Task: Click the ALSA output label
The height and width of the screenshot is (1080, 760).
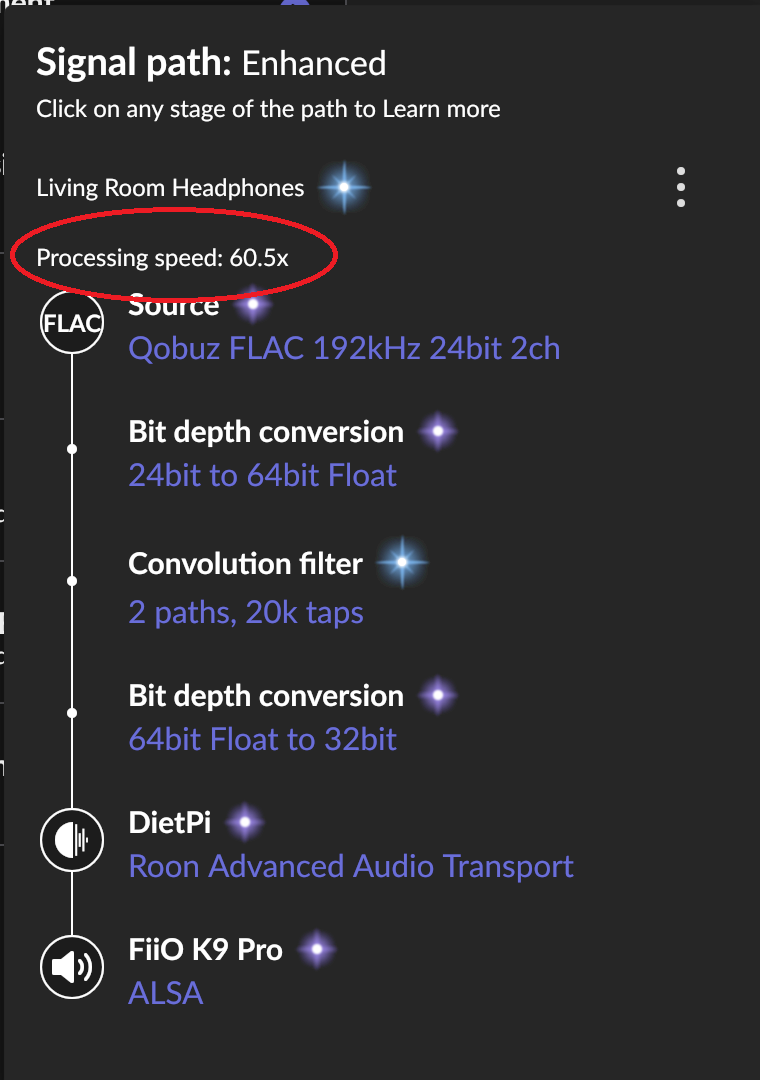Action: (165, 993)
